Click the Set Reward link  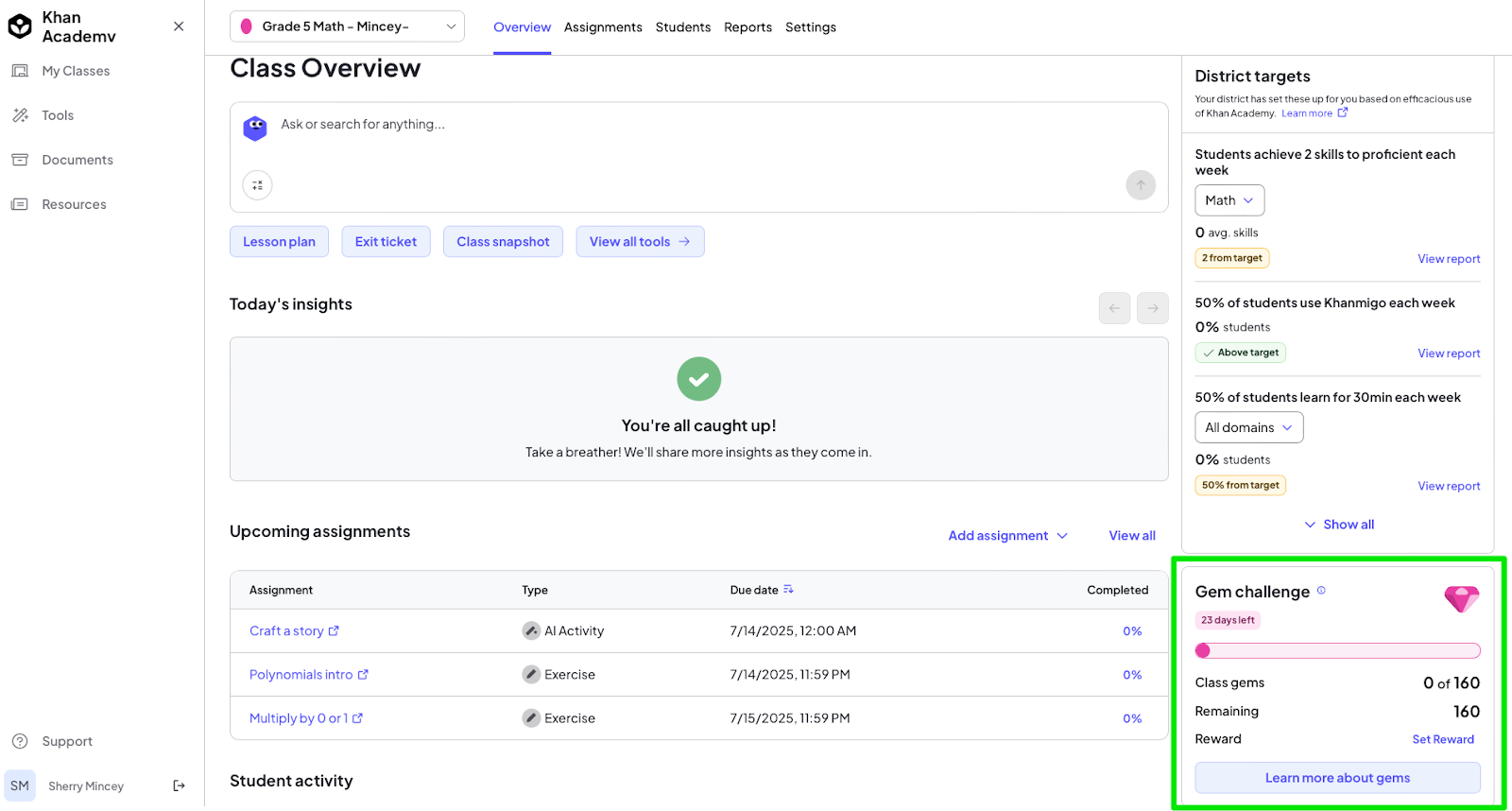coord(1443,740)
